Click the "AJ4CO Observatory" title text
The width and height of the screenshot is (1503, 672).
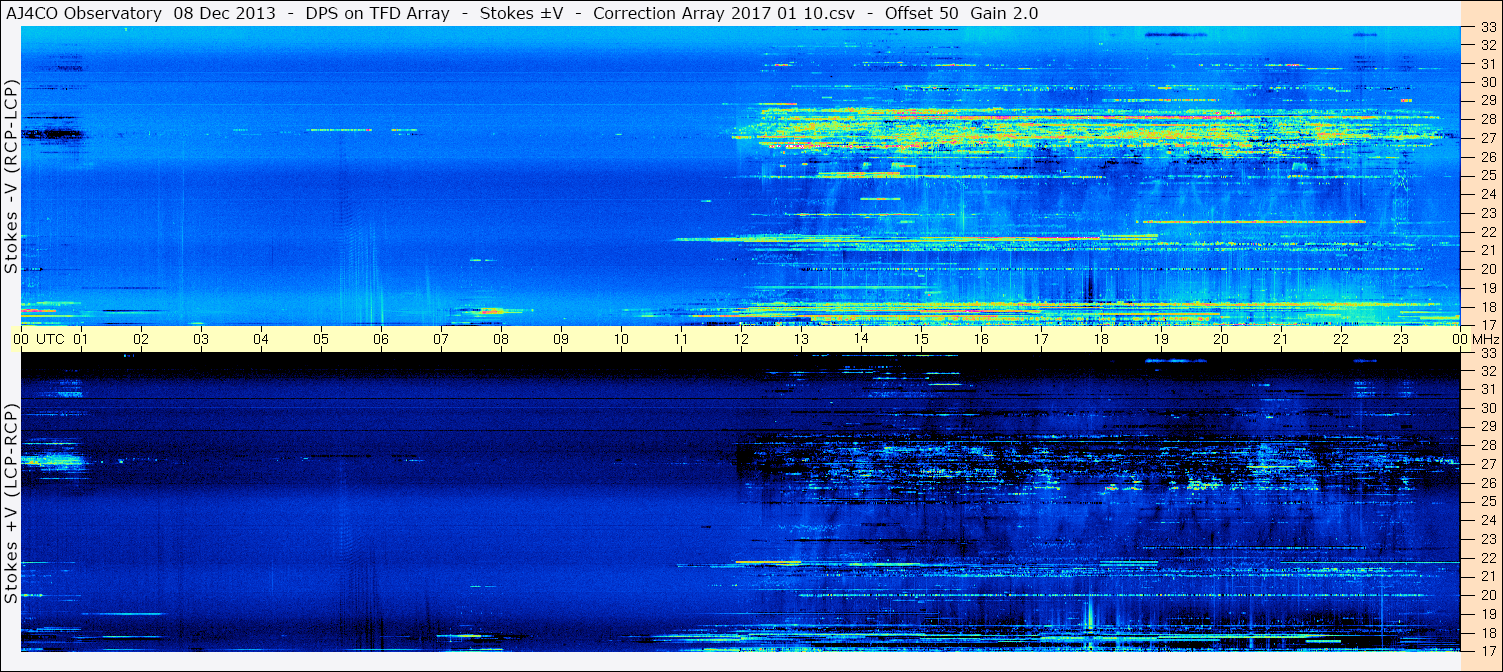click(x=83, y=13)
